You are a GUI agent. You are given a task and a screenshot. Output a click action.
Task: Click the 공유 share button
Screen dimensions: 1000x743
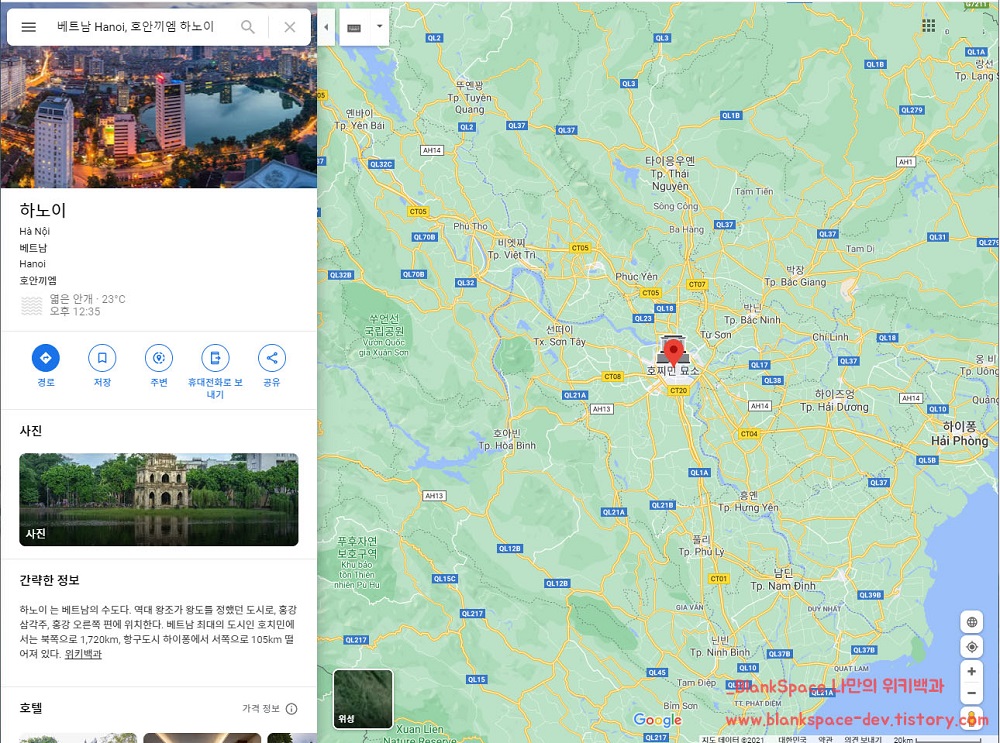pos(272,366)
